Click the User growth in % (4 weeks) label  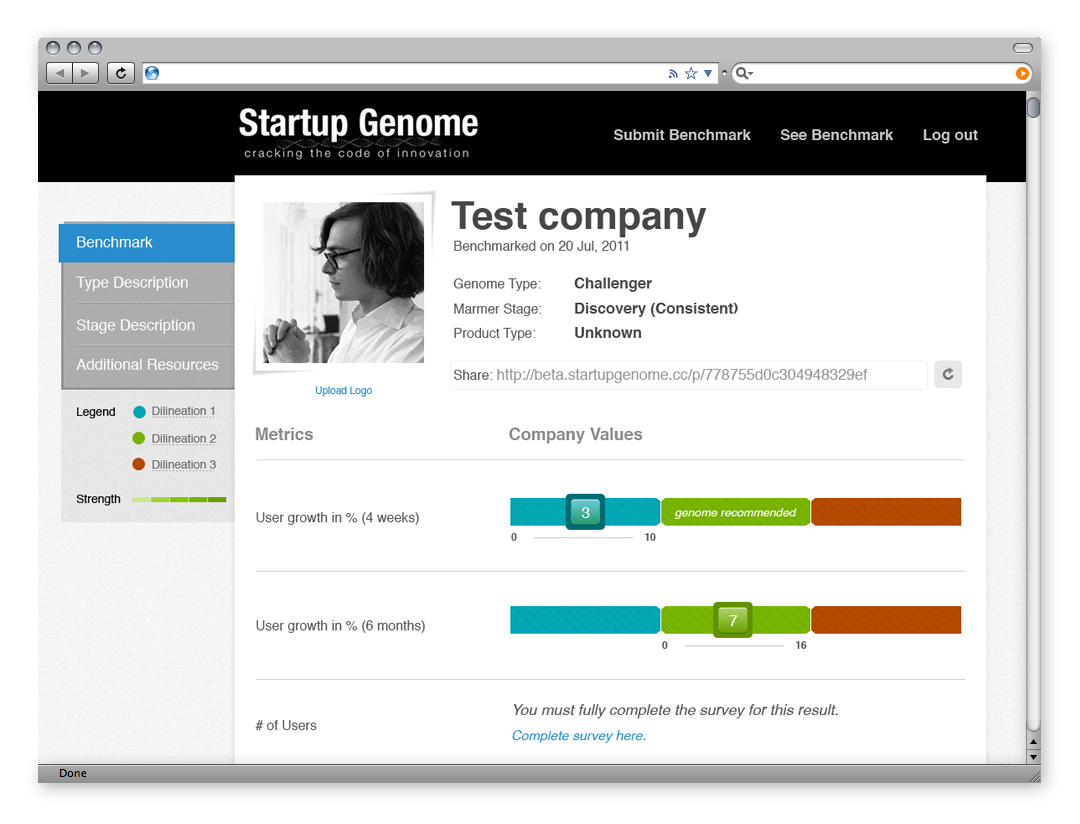pyautogui.click(x=338, y=517)
